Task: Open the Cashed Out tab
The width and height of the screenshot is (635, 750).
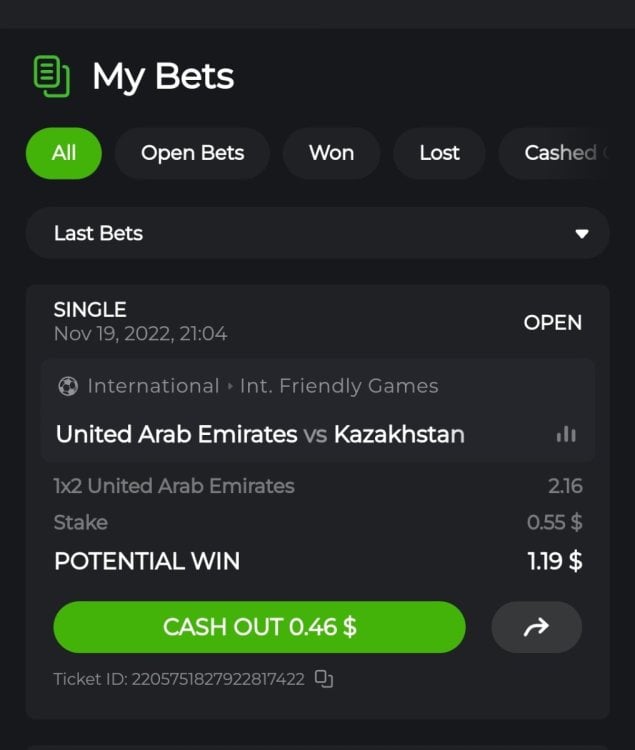Action: tap(555, 154)
